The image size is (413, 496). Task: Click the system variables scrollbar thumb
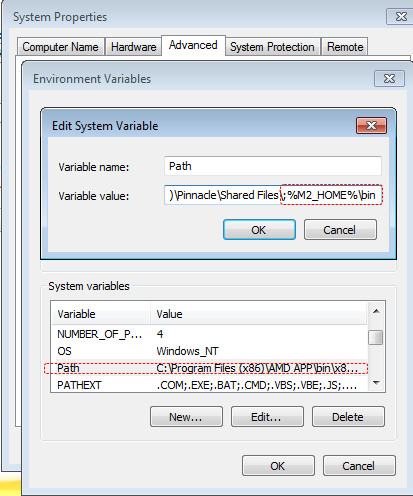376,337
